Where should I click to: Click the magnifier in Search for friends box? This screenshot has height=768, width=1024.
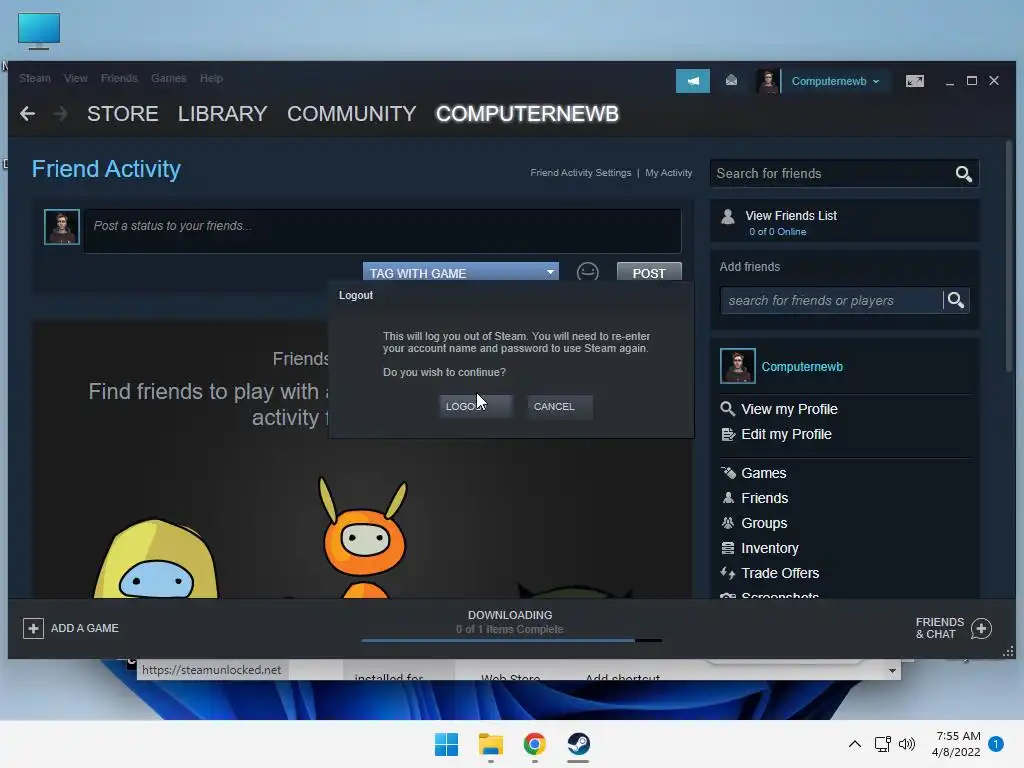pos(964,174)
